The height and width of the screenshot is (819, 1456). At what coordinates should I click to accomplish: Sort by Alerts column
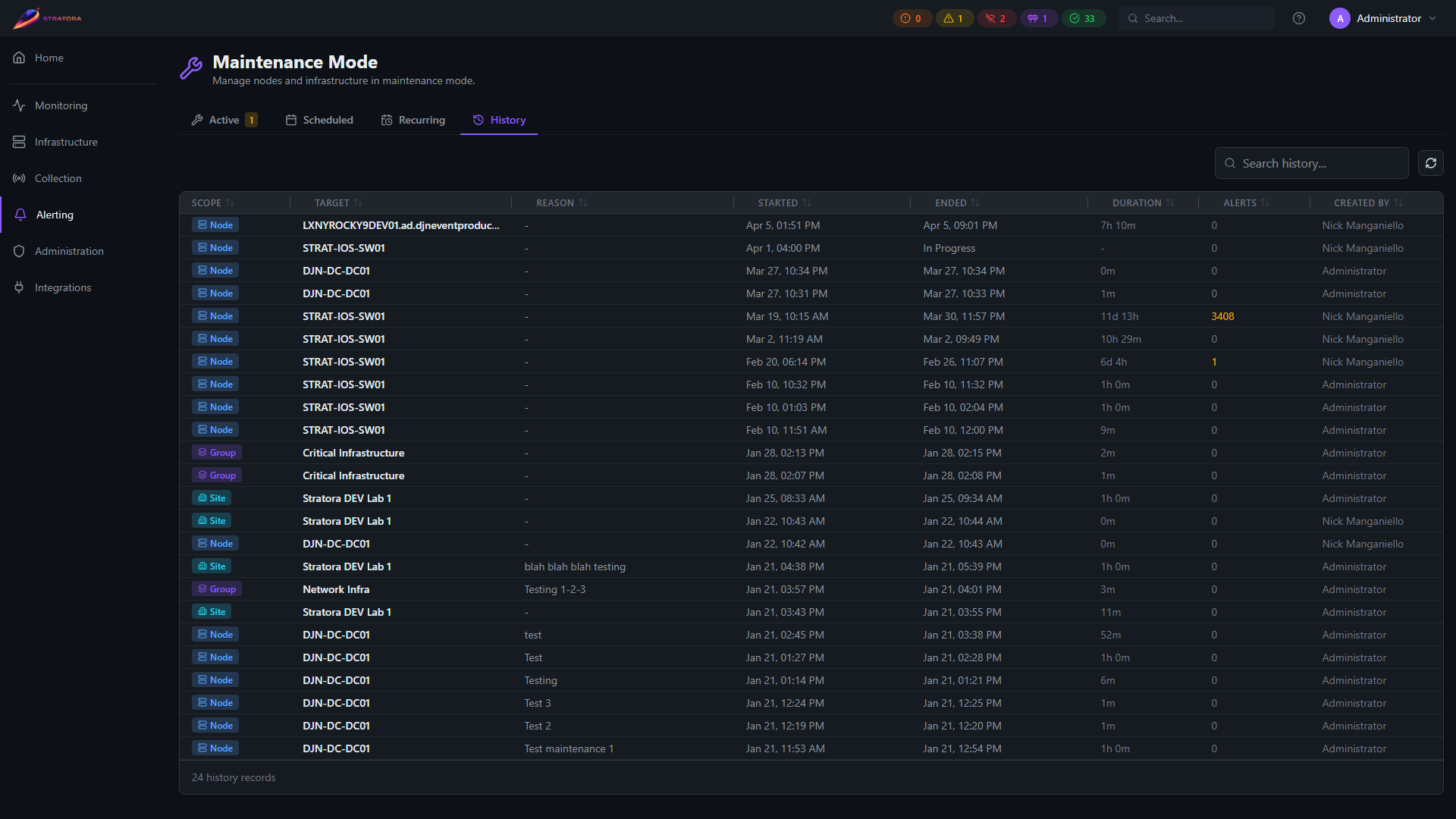[1246, 202]
